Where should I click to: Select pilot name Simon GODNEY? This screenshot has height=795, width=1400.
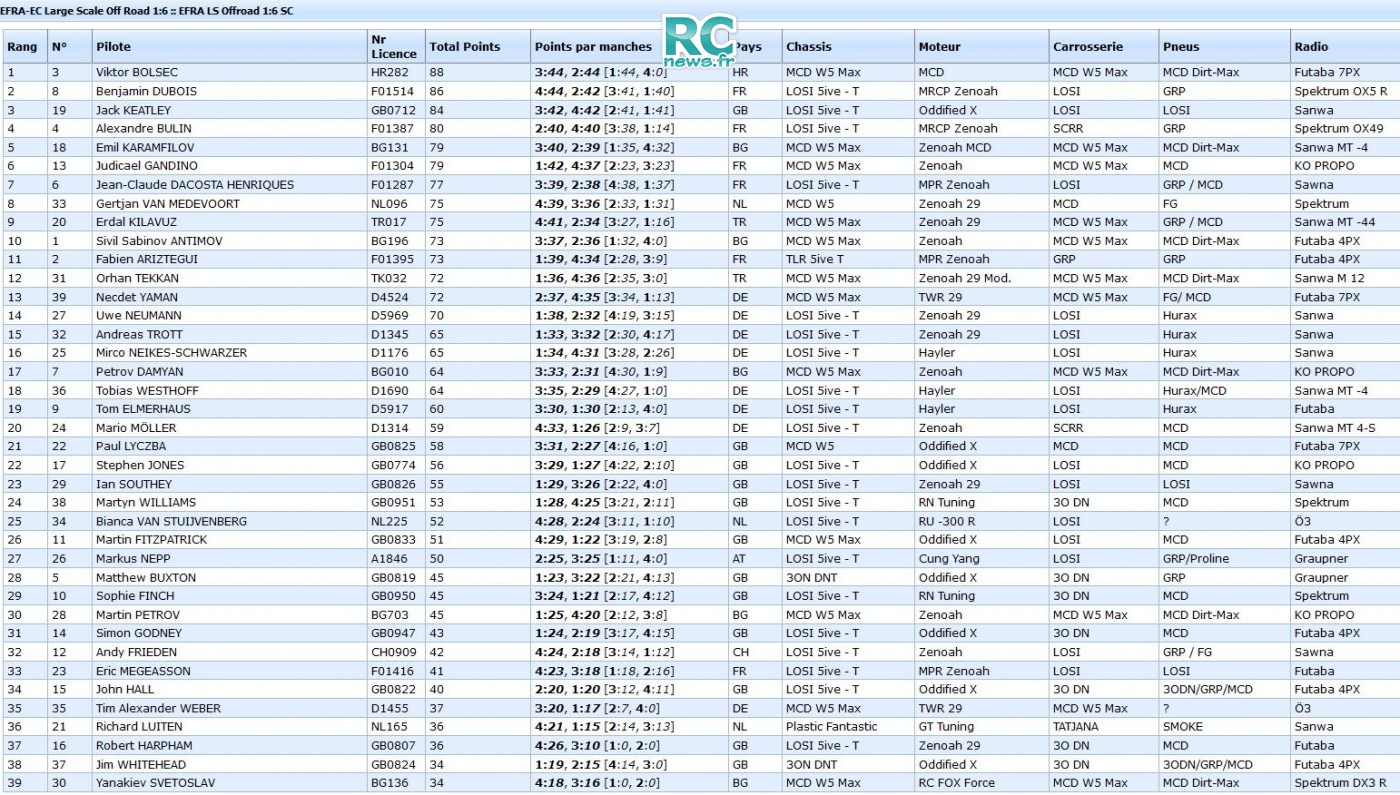(x=139, y=633)
